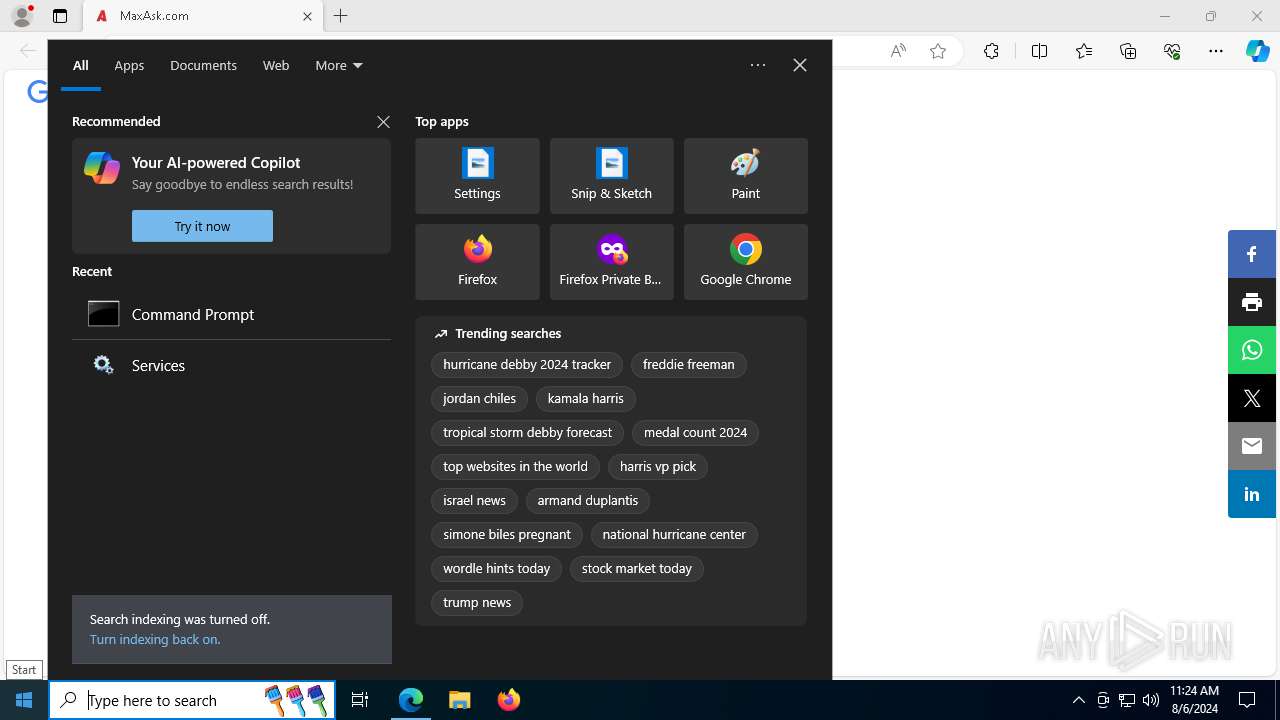Search trending hurricane debby 2024 tracker
The width and height of the screenshot is (1280, 720).
point(527,365)
